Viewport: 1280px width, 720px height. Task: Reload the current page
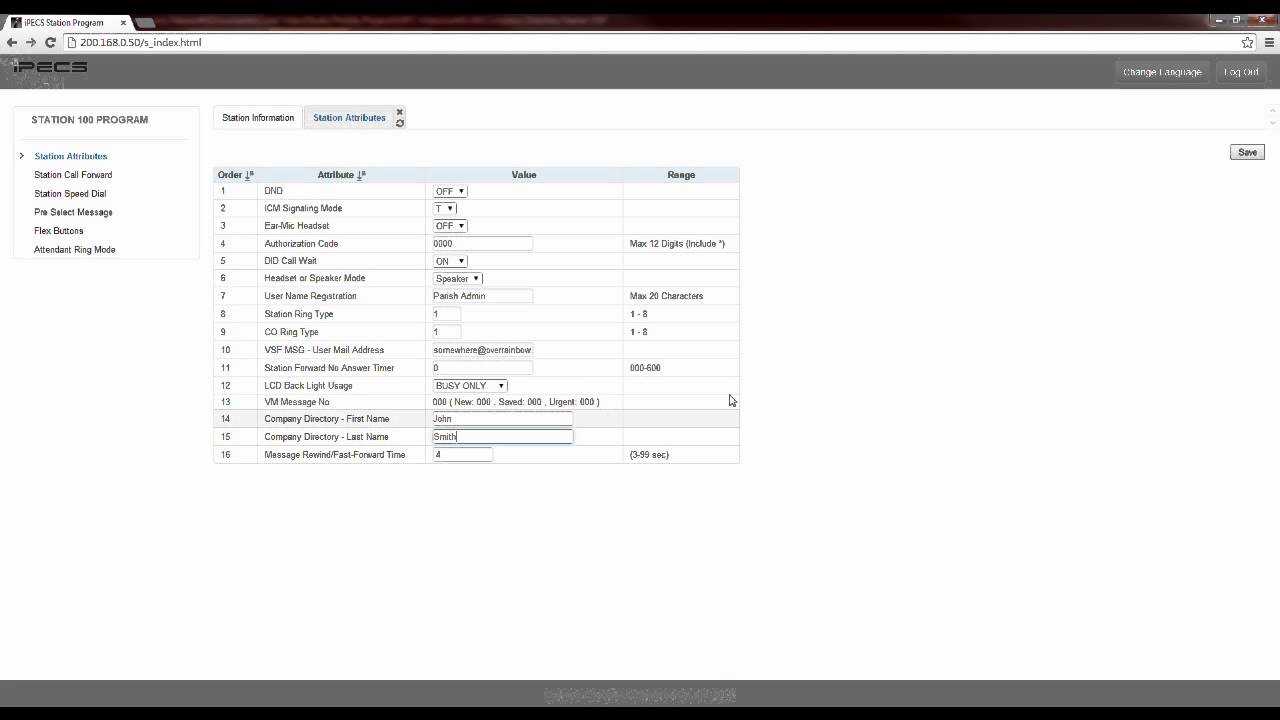point(50,42)
